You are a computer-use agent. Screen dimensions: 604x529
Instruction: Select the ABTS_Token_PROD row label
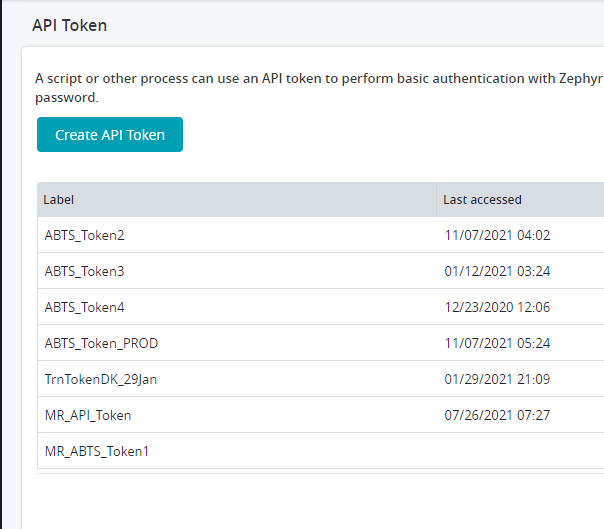click(101, 344)
